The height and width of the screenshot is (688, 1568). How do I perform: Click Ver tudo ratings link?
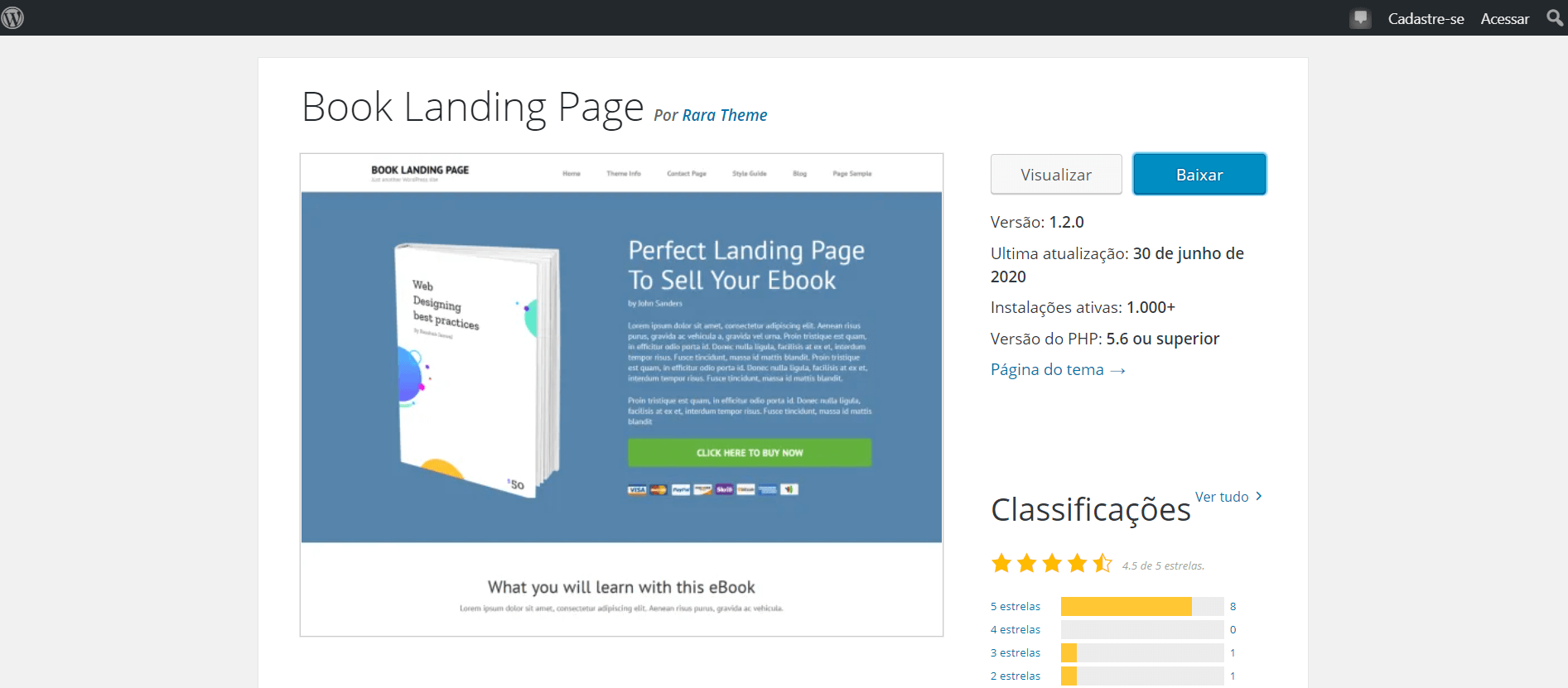tap(1221, 497)
